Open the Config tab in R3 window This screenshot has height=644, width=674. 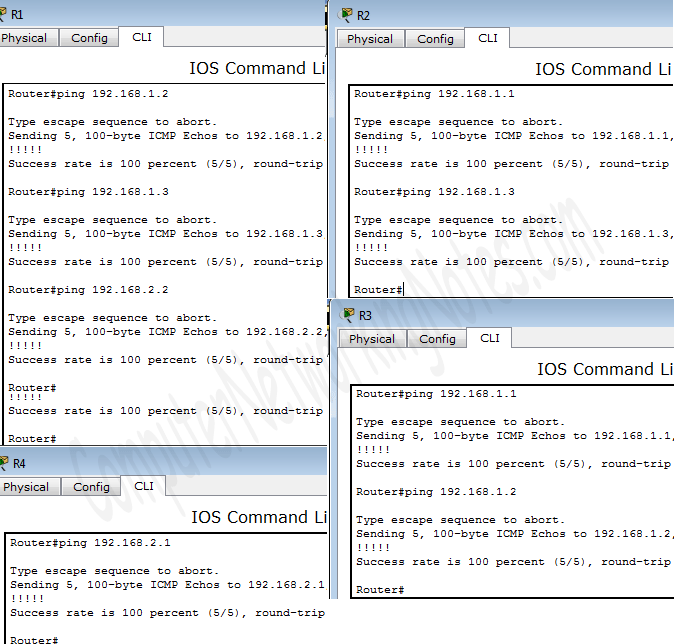[x=437, y=339]
